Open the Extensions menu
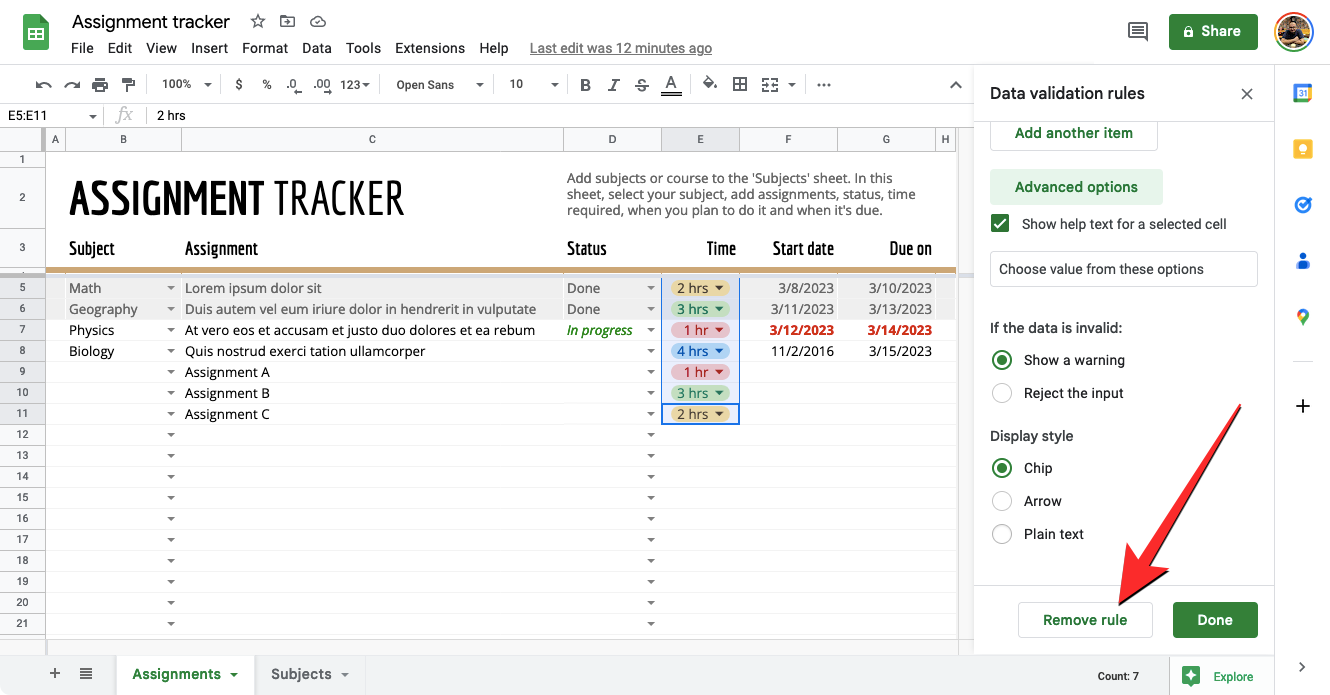This screenshot has width=1330, height=695. (x=430, y=48)
